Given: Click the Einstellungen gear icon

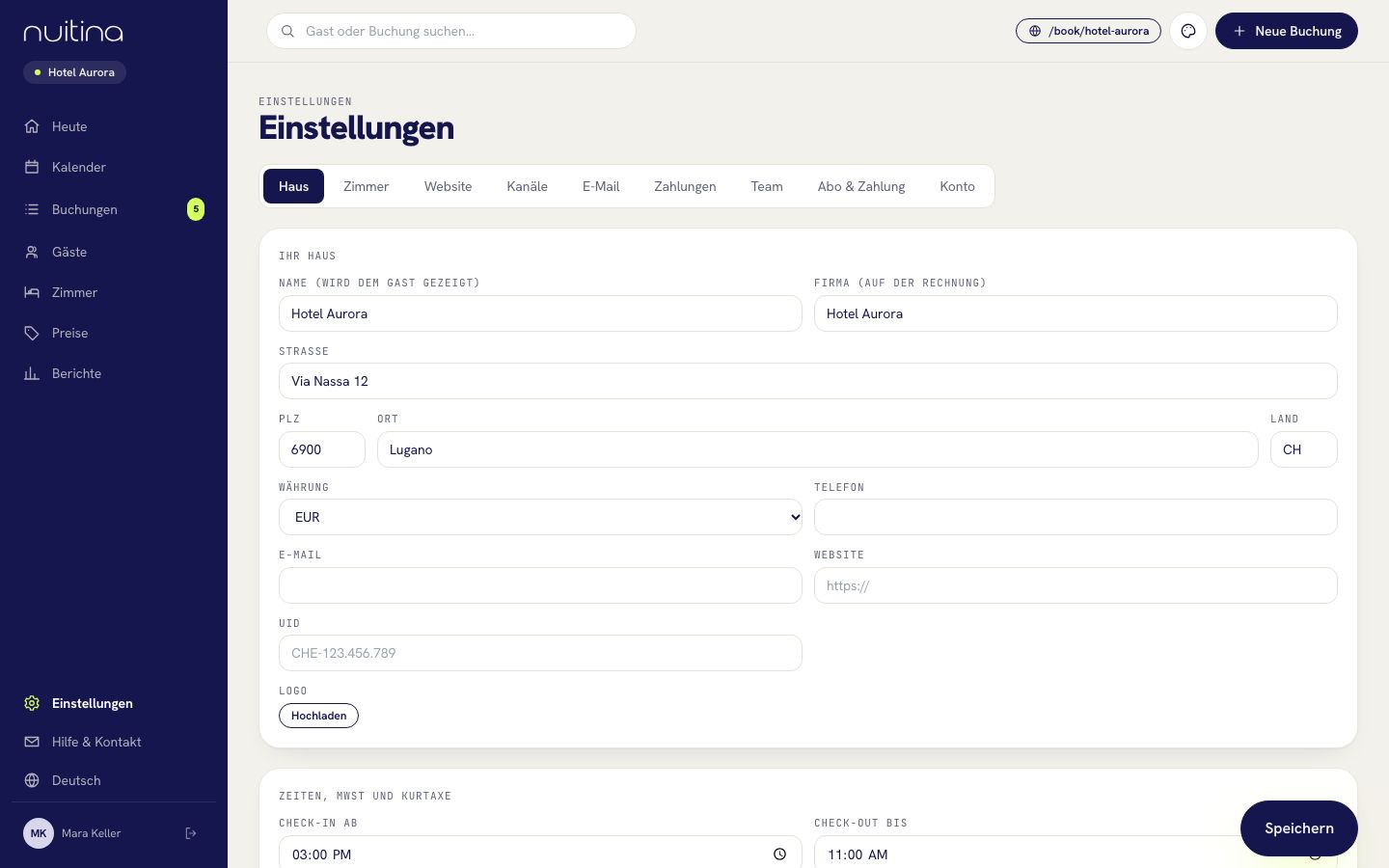Looking at the screenshot, I should (x=32, y=703).
